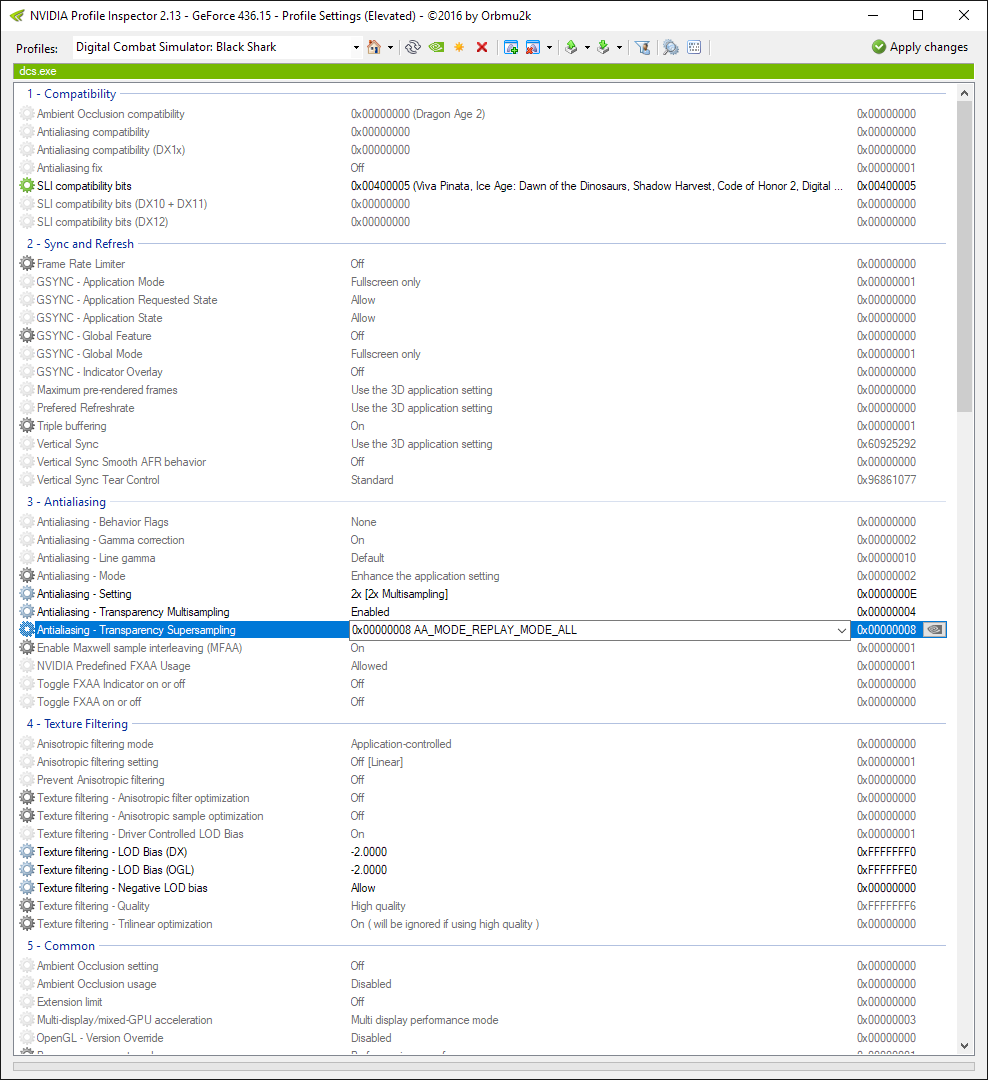Click the import profile icon with down arrow
Viewport: 988px width, 1080px height.
coord(603,47)
